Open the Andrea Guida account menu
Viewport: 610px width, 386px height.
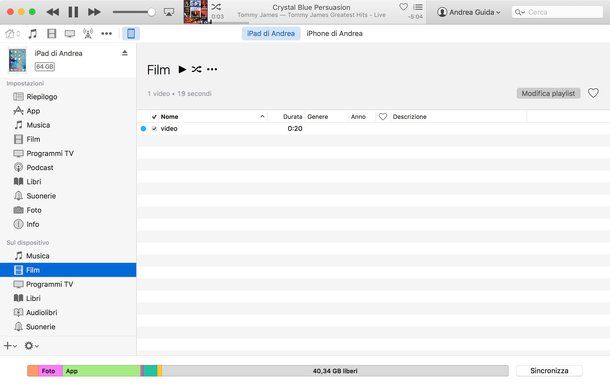pos(469,12)
